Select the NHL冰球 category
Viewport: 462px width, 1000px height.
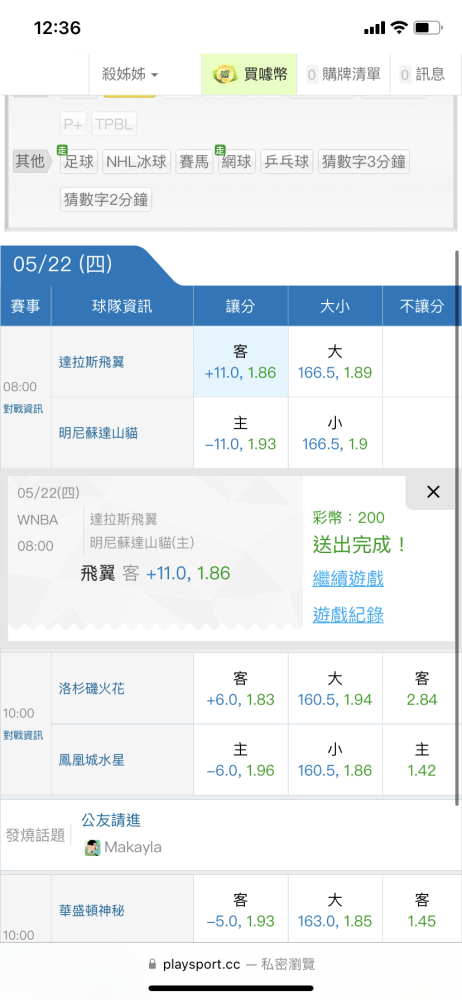pos(137,161)
